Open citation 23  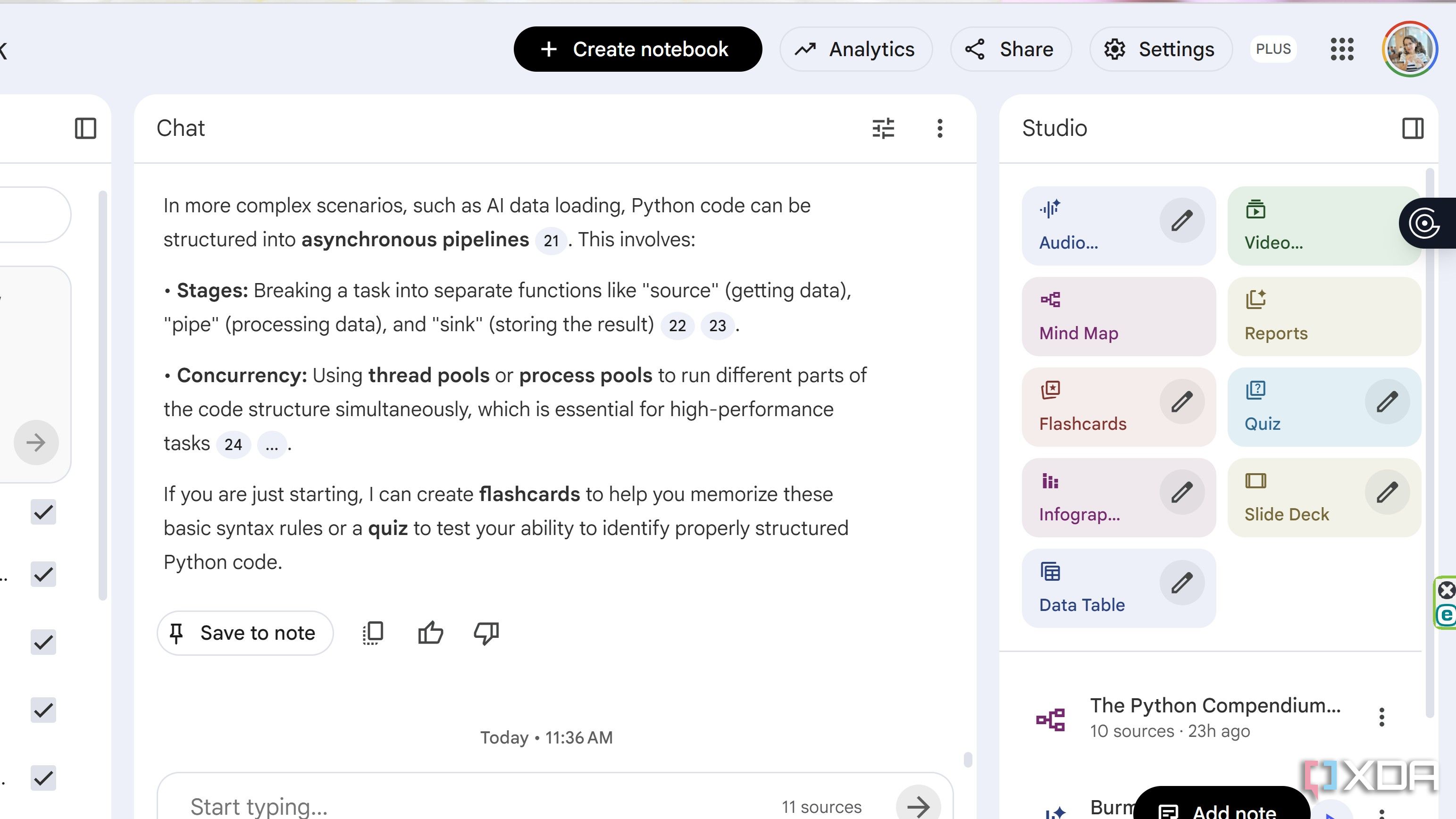(x=717, y=326)
